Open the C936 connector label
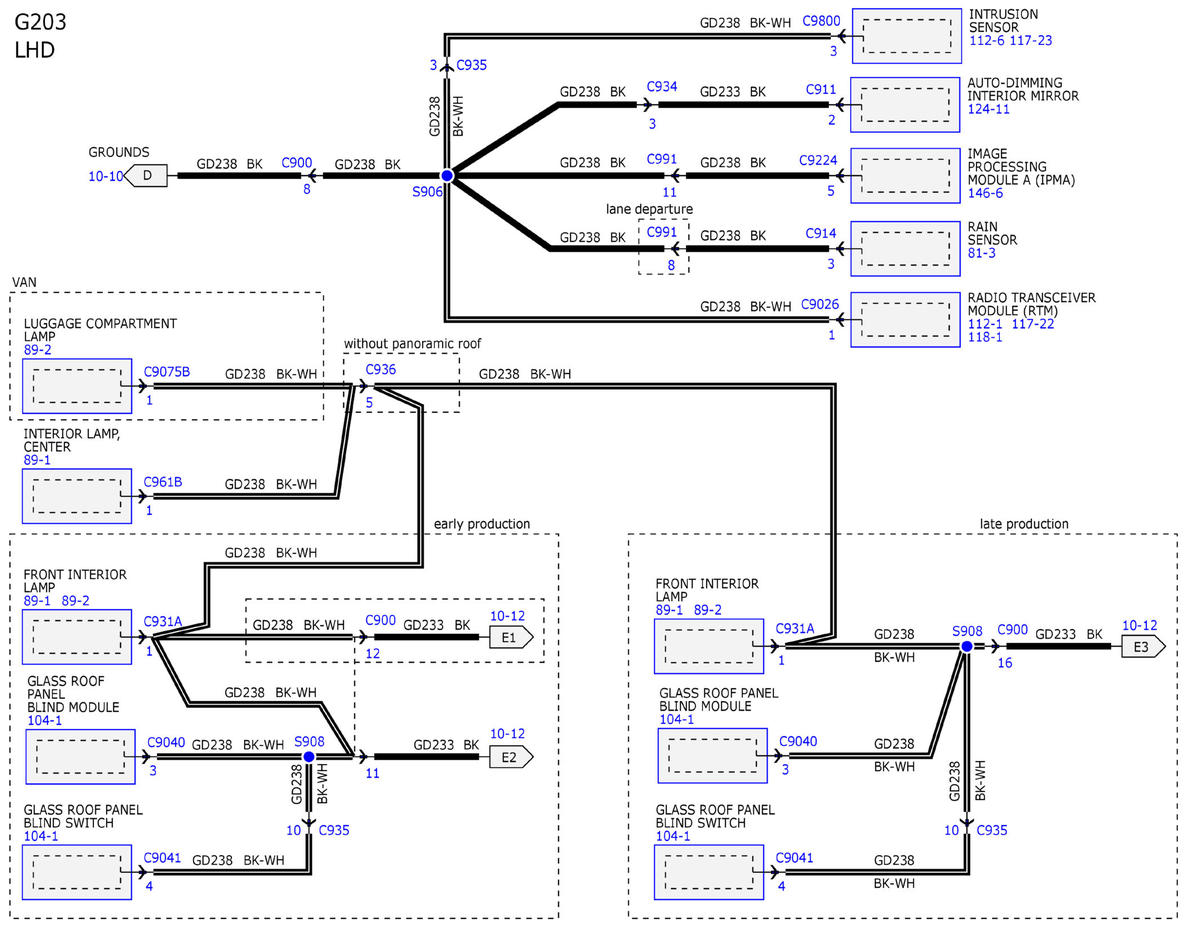Image resolution: width=1200 pixels, height=927 pixels. [381, 369]
